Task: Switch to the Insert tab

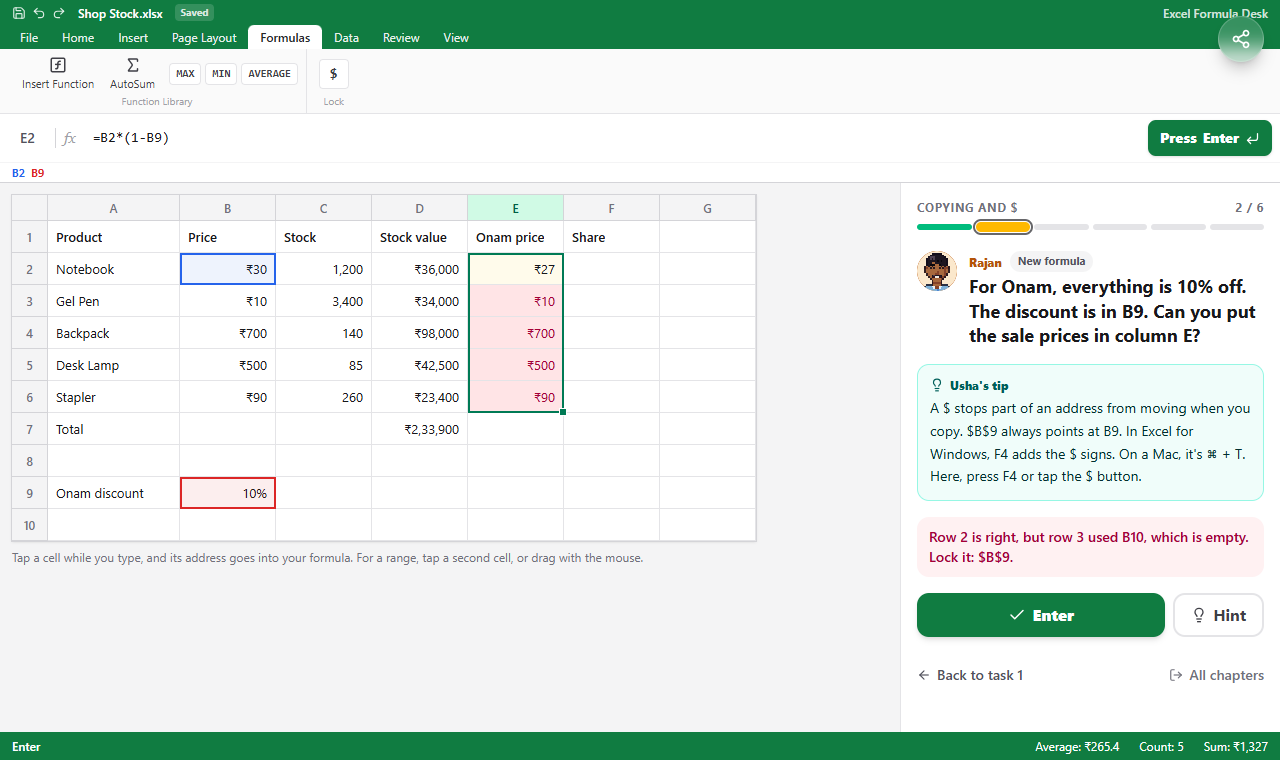Action: [133, 38]
